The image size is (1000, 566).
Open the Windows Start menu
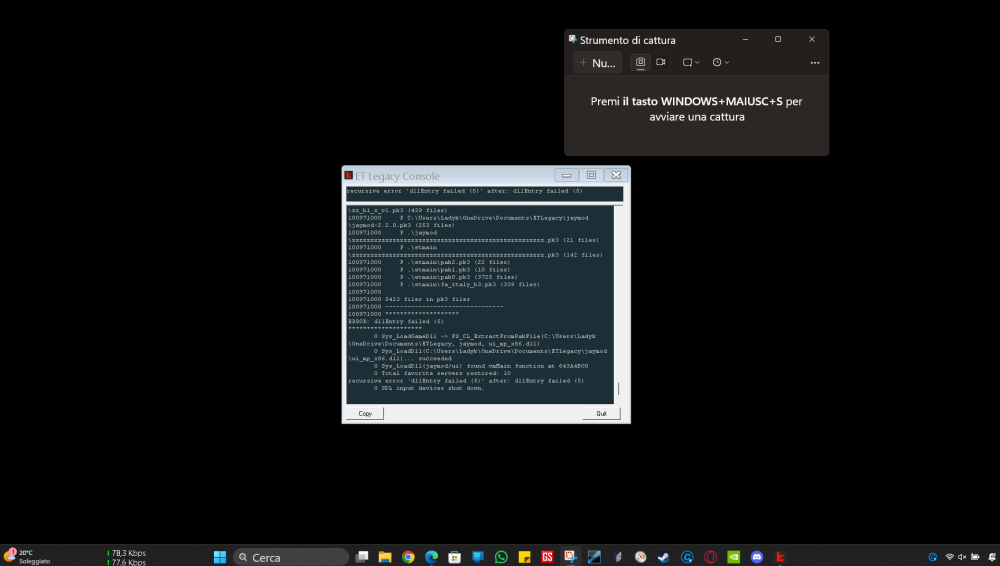pyautogui.click(x=220, y=557)
